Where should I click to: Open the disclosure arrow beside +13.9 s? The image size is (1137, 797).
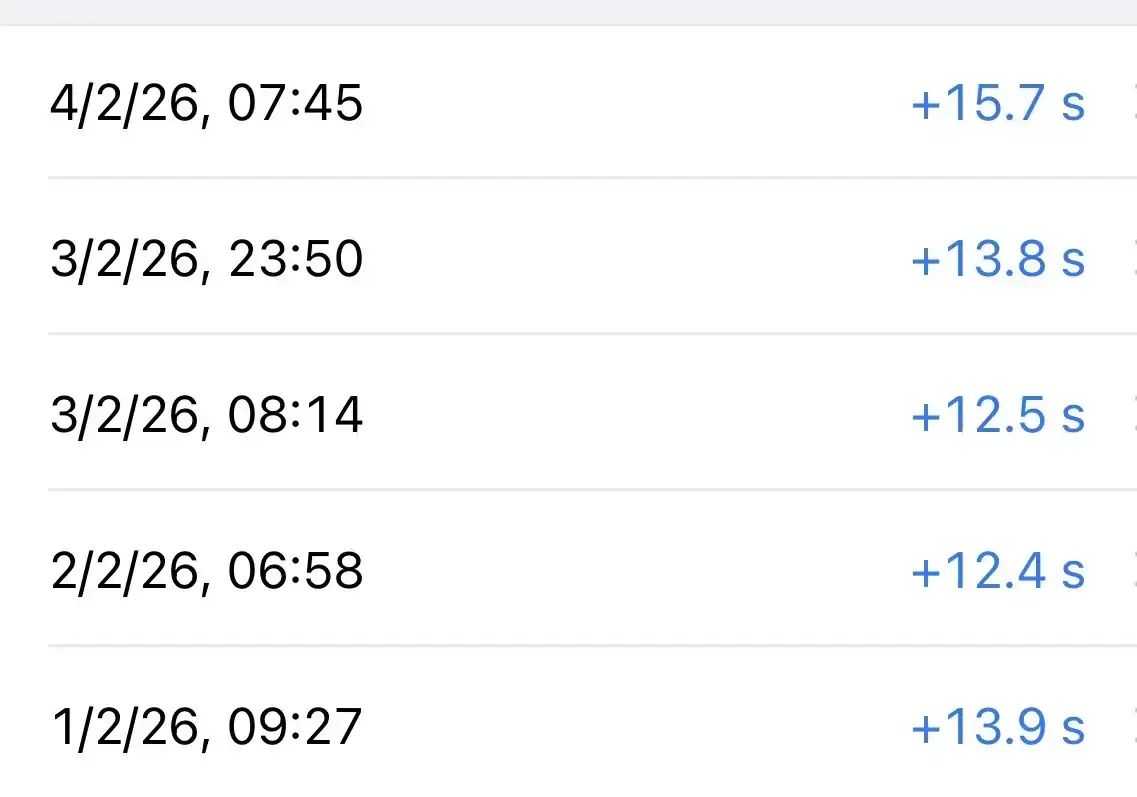(x=1133, y=727)
